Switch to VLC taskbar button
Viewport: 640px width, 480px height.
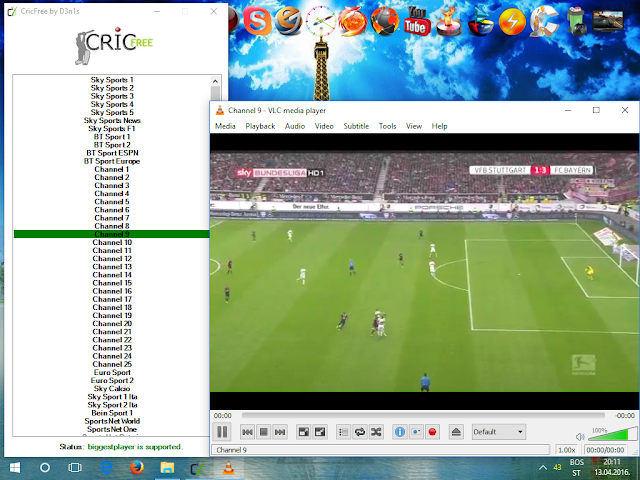click(228, 468)
